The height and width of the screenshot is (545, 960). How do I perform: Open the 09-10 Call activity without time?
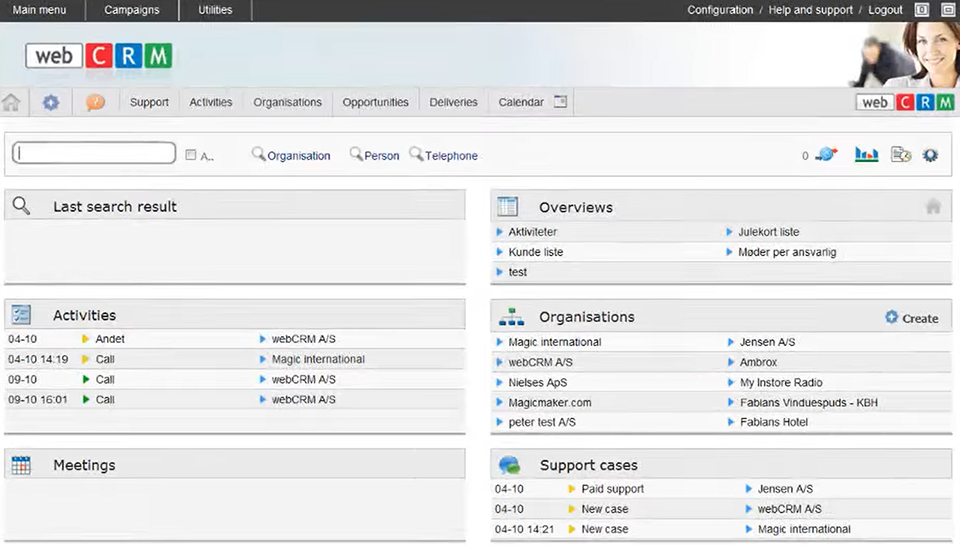pos(105,380)
